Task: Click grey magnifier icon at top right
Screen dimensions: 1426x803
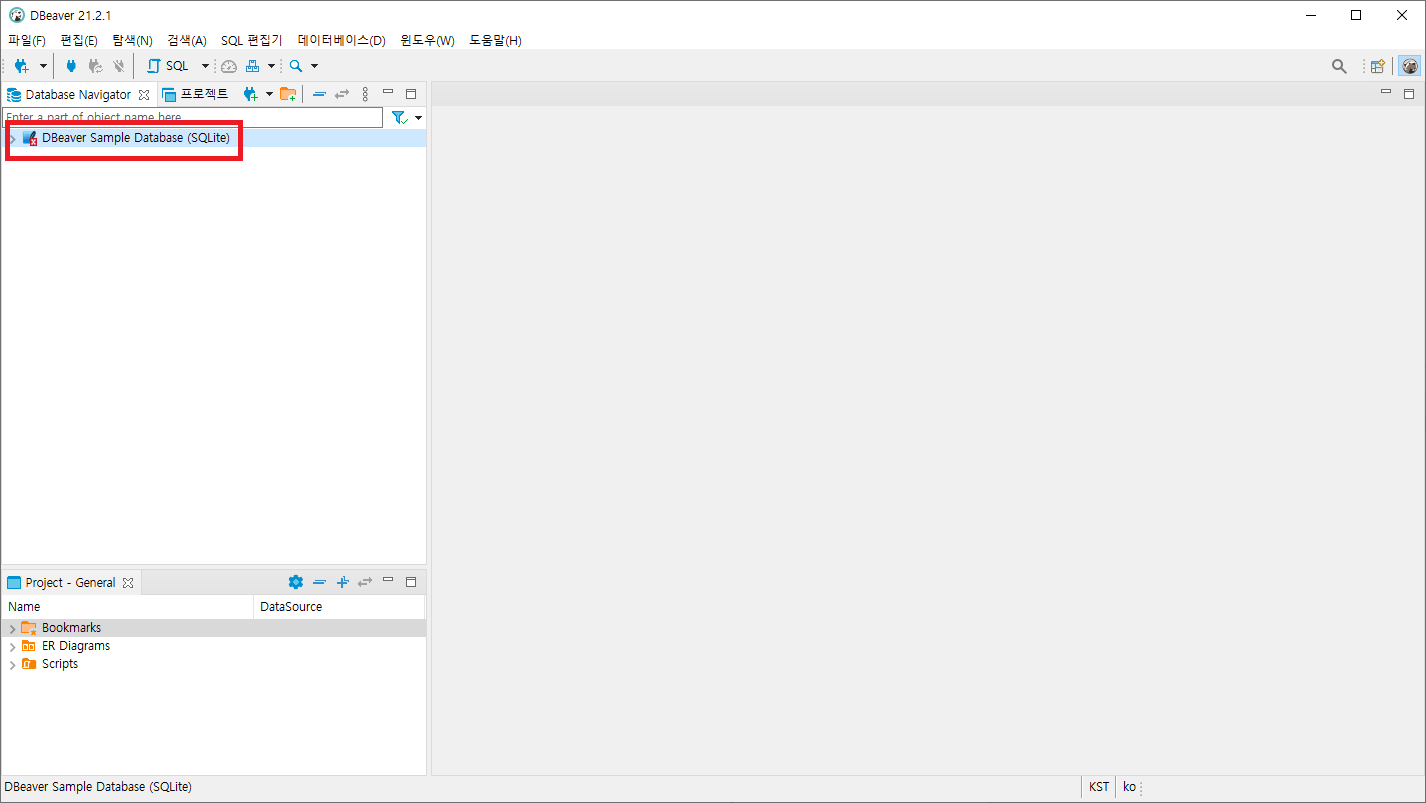Action: click(x=1339, y=66)
